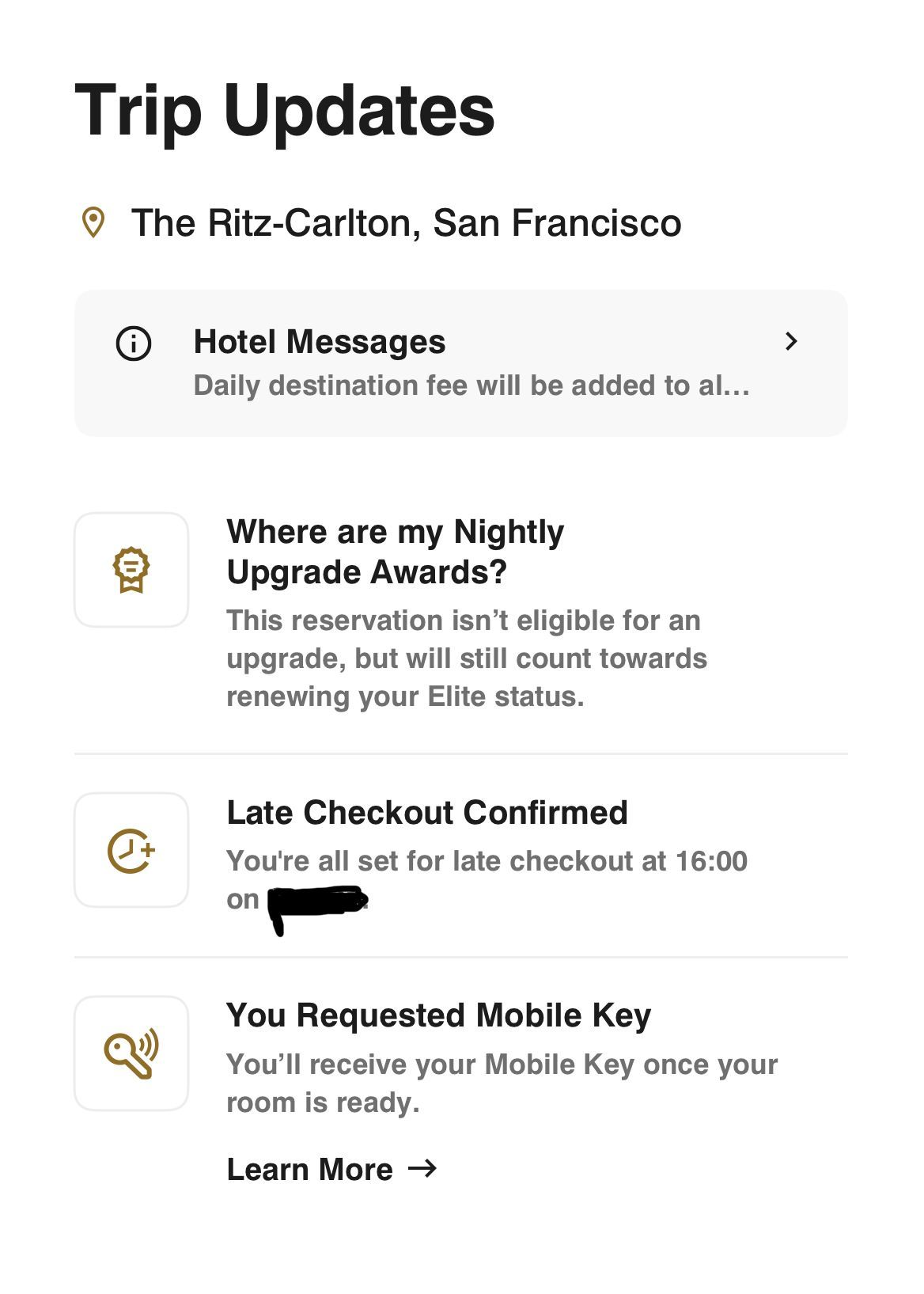
Task: Open the Hotel Messages card
Action: click(x=461, y=363)
